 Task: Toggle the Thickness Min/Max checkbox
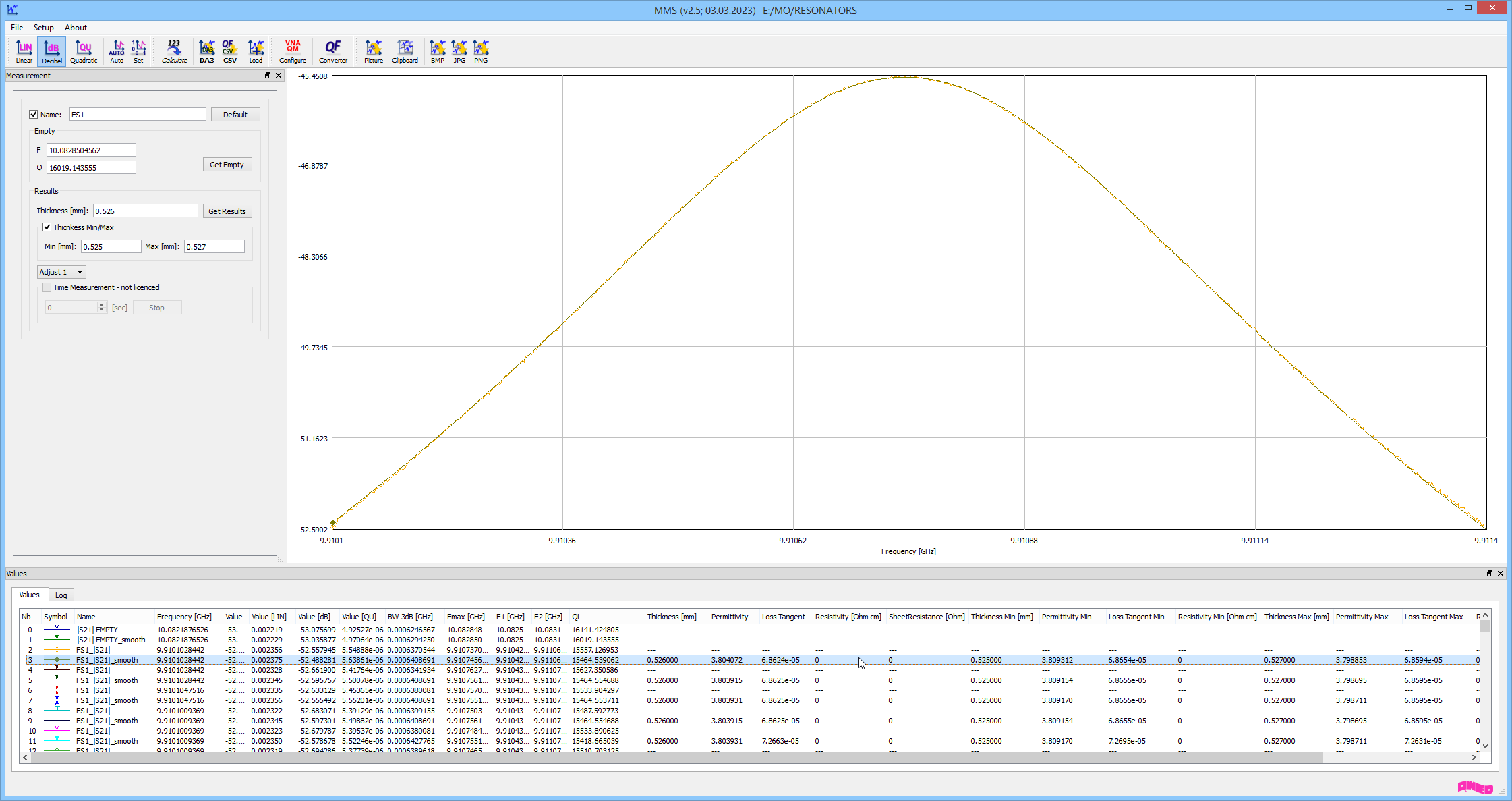click(47, 227)
